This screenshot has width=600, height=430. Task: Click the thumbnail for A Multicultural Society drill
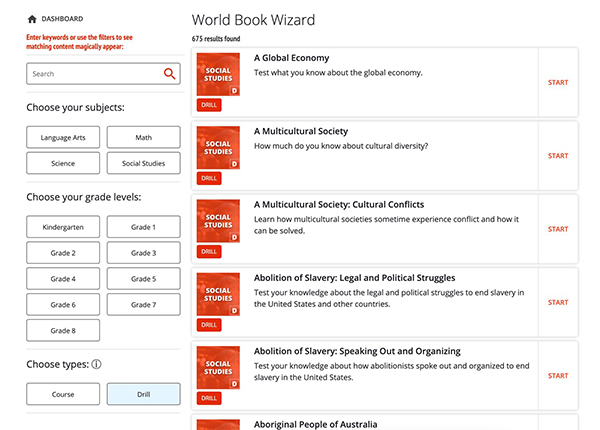[x=218, y=148]
